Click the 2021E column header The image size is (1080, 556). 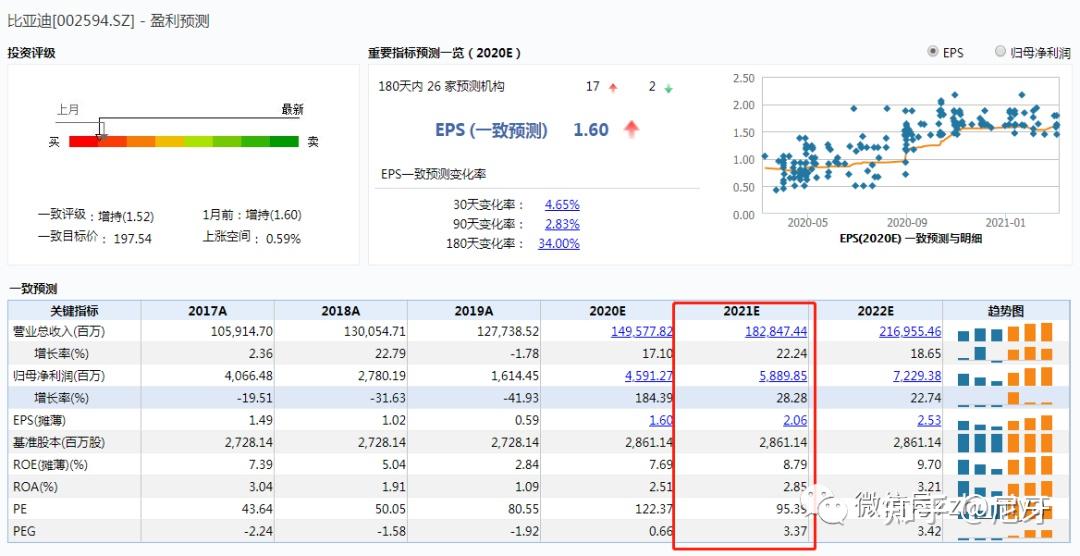click(x=742, y=311)
